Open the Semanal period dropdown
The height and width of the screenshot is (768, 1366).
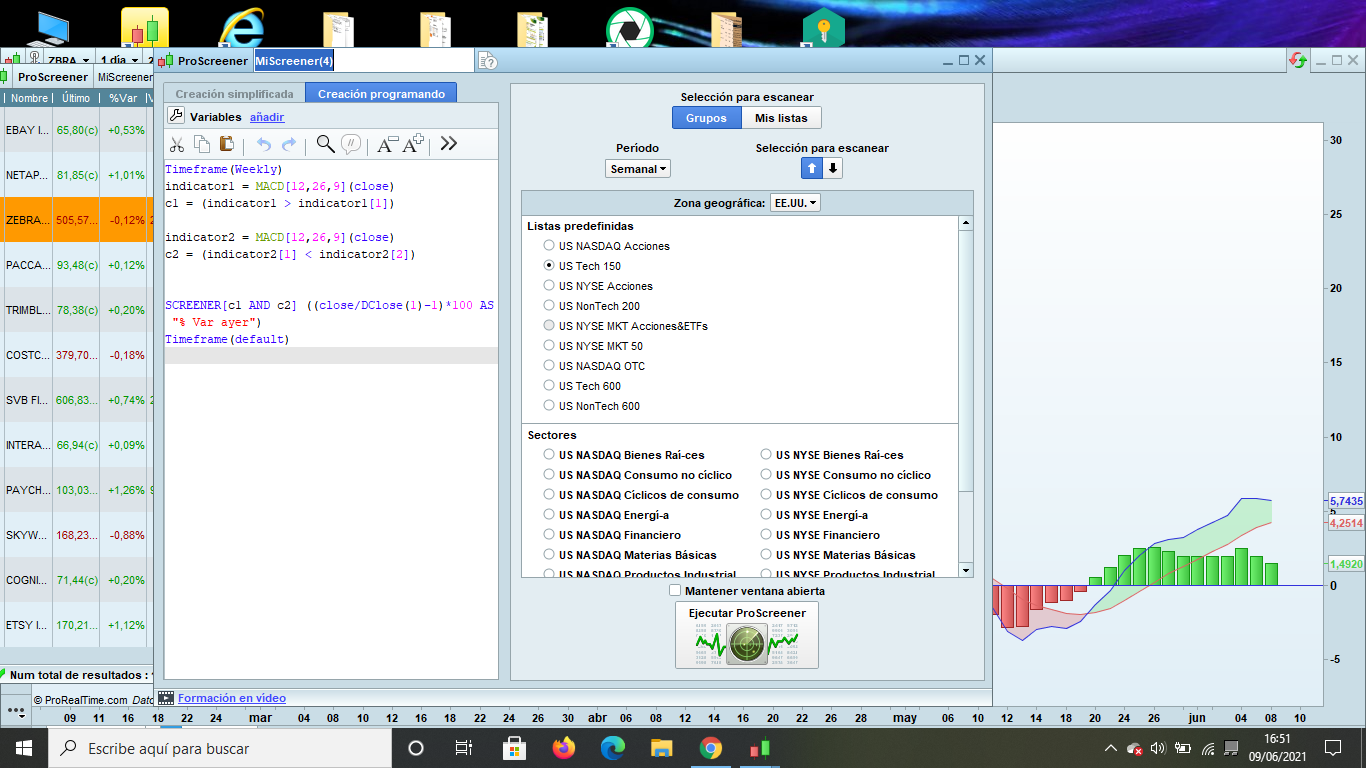tap(637, 169)
